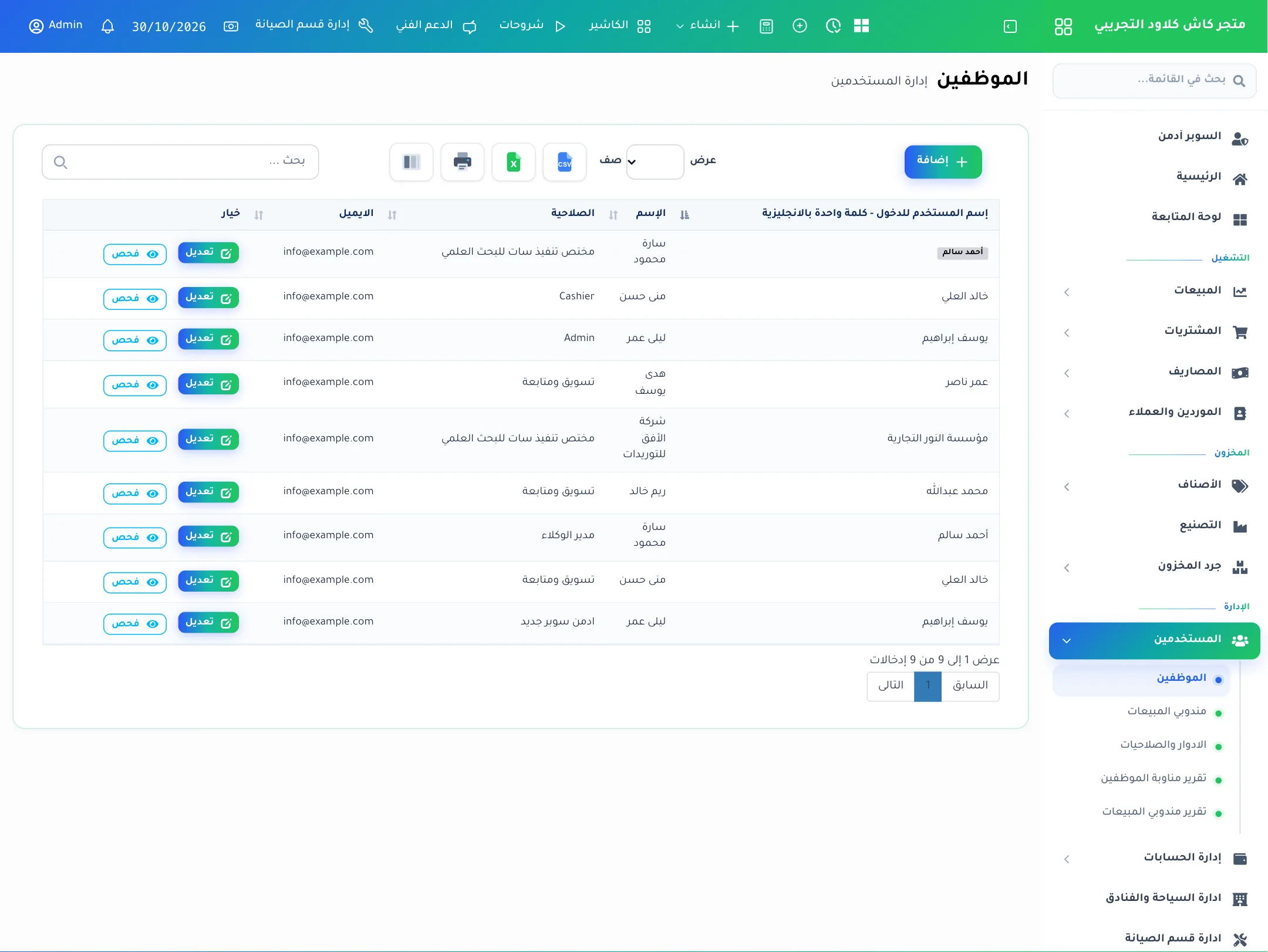This screenshot has height=952, width=1268.
Task: Click فحص view button for مؤسسة النور التجارية row
Action: pos(135,441)
